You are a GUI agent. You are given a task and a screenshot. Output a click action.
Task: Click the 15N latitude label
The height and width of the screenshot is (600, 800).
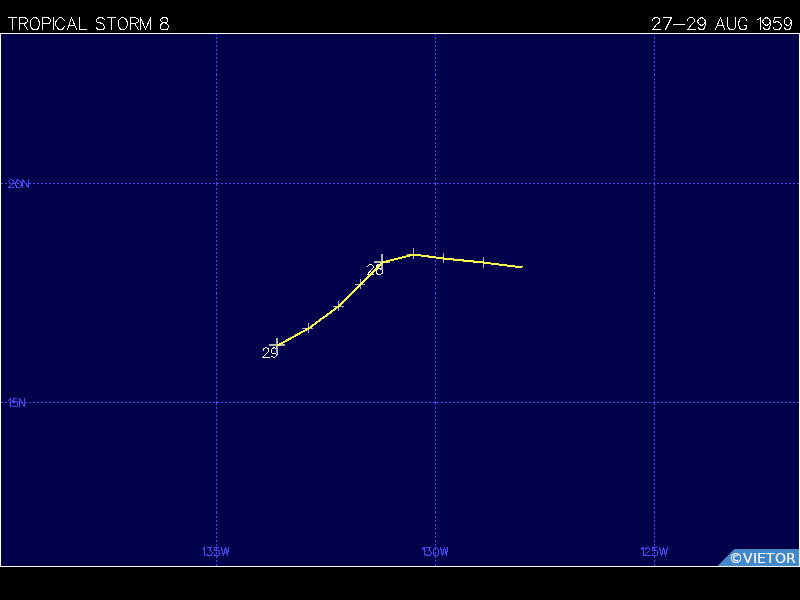point(17,403)
